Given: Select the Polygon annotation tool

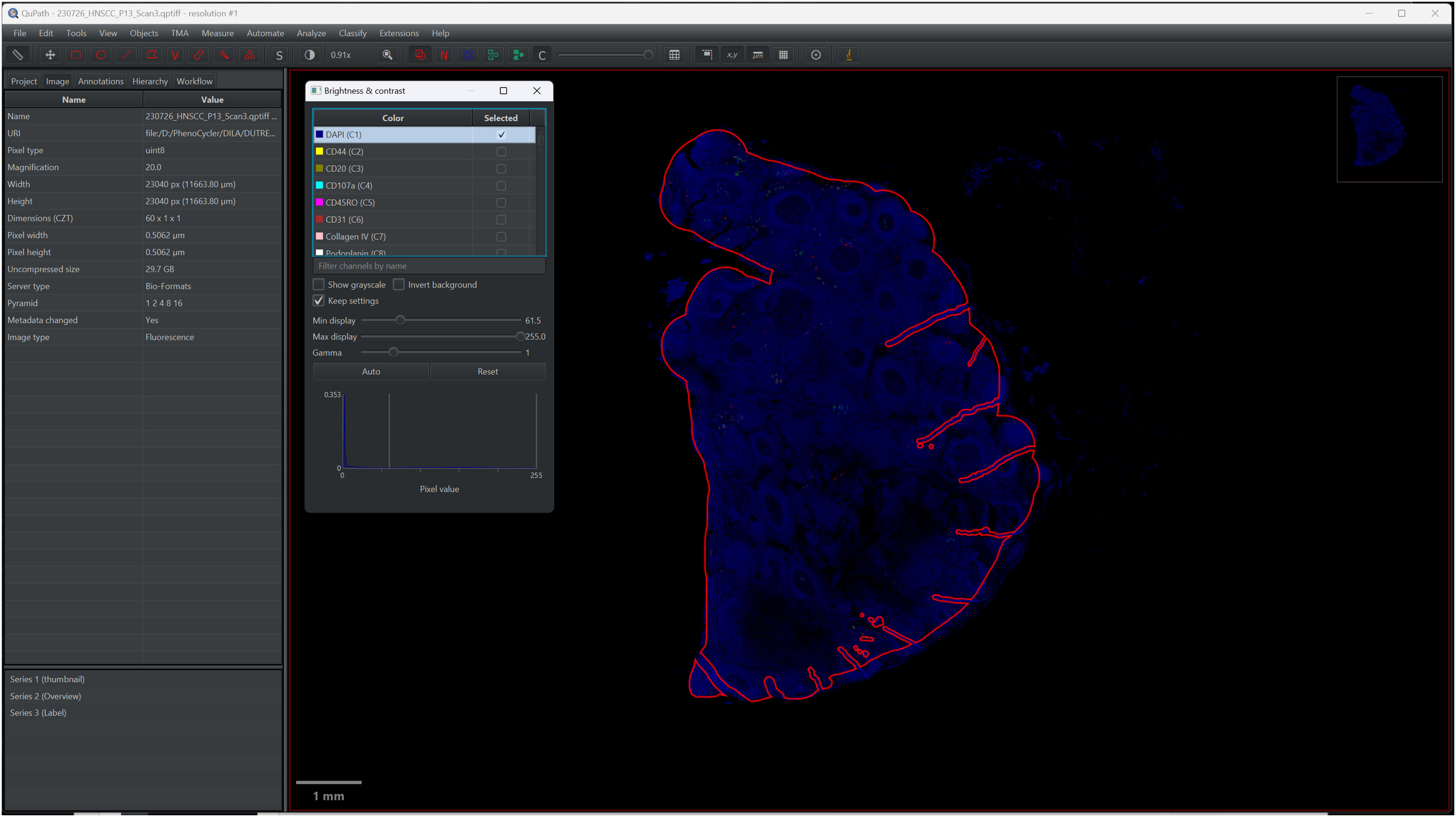Looking at the screenshot, I should click(x=152, y=55).
